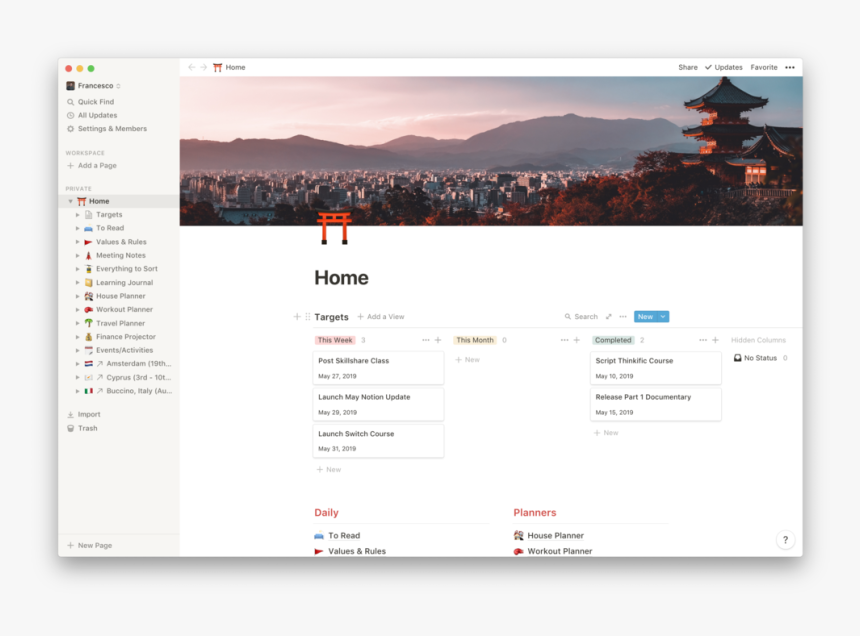The image size is (860, 636).
Task: Open the Post Skillshare Class card
Action: coord(378,368)
